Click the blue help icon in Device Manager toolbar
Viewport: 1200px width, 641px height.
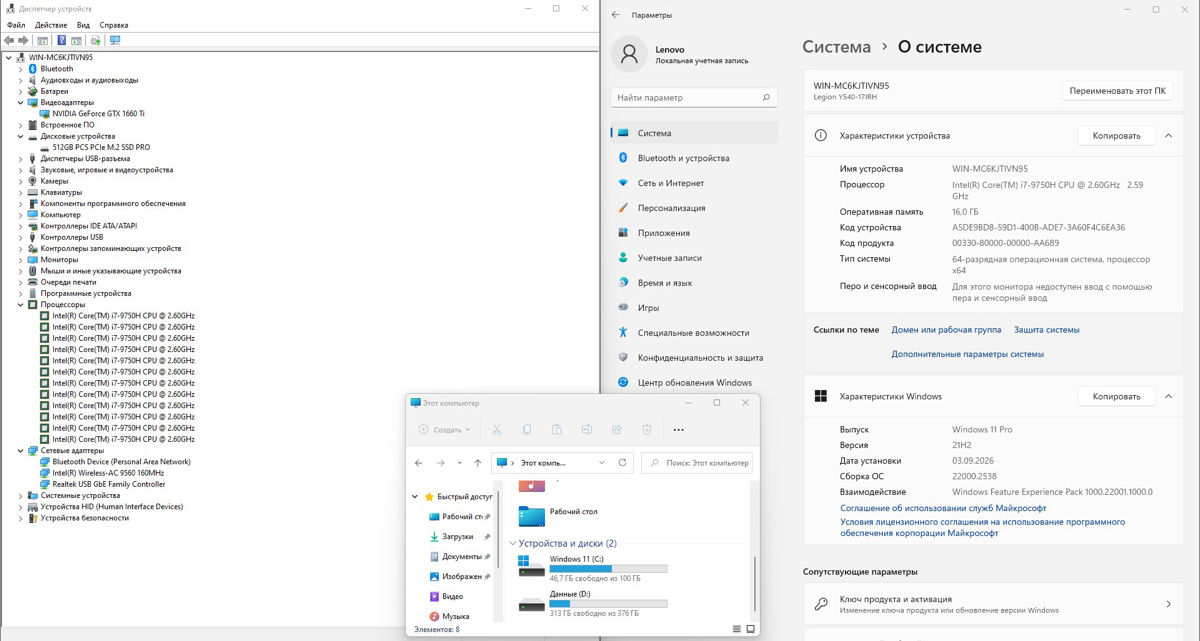click(x=62, y=40)
